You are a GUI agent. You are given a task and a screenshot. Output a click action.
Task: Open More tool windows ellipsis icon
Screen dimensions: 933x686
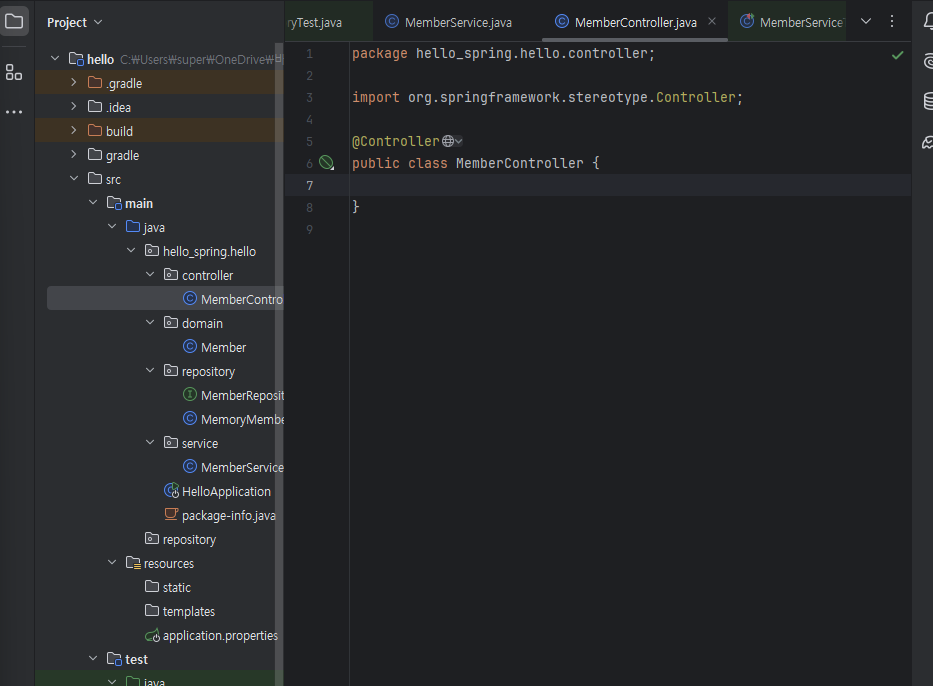pos(14,111)
